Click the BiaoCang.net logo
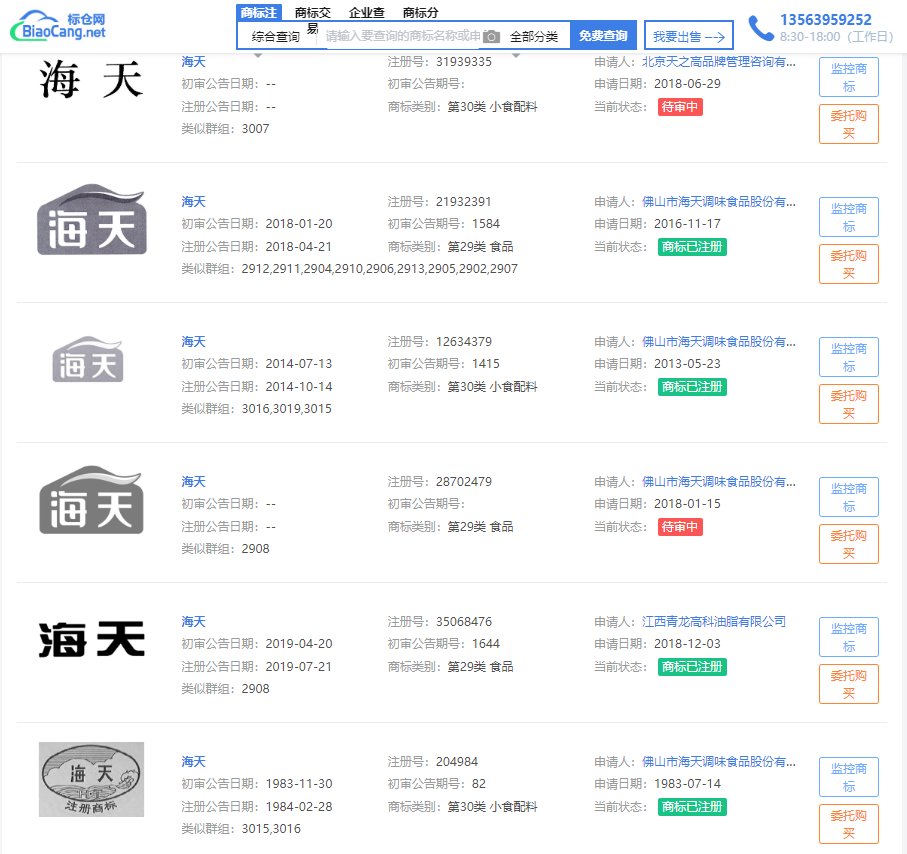 click(x=58, y=26)
